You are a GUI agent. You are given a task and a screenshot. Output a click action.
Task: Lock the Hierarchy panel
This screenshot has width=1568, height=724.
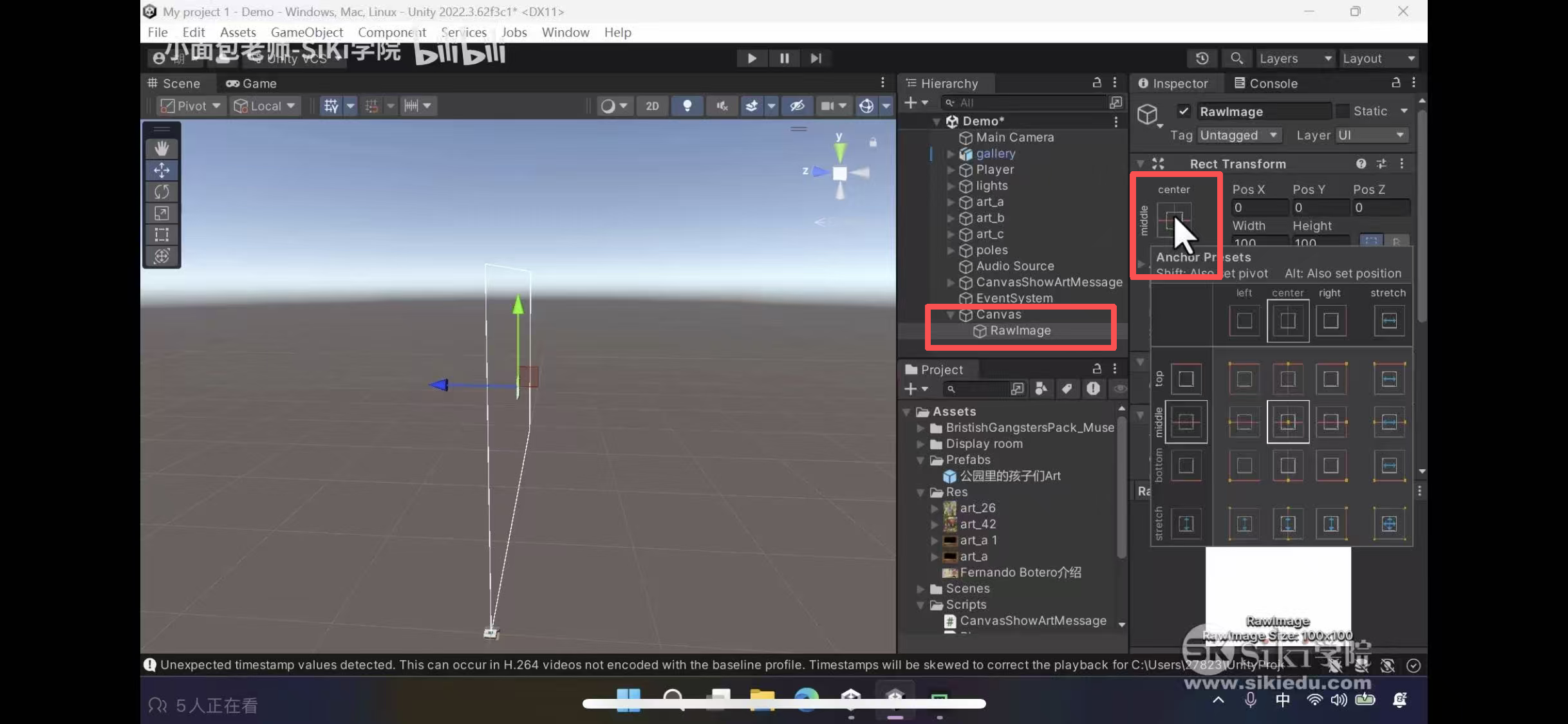click(1096, 82)
